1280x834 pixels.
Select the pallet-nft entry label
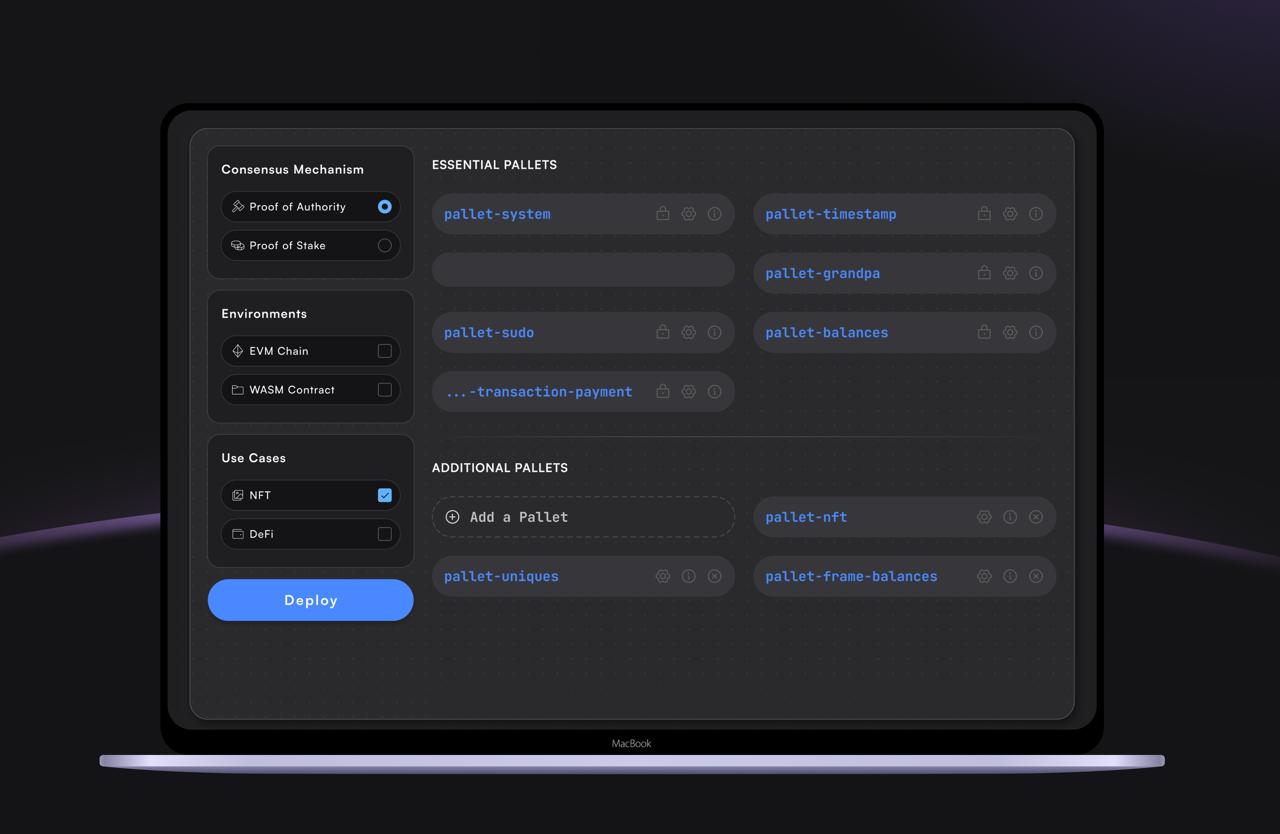(x=806, y=517)
